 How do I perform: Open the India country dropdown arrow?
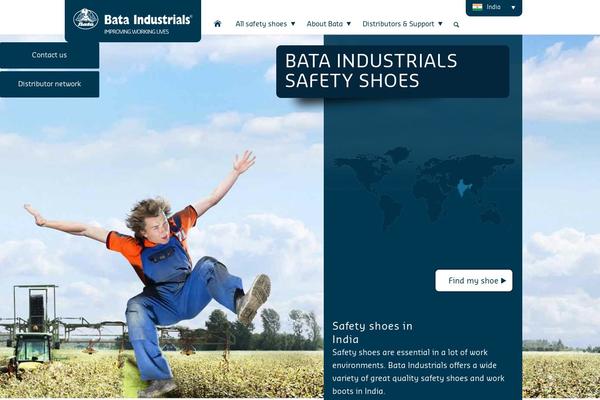coord(513,7)
